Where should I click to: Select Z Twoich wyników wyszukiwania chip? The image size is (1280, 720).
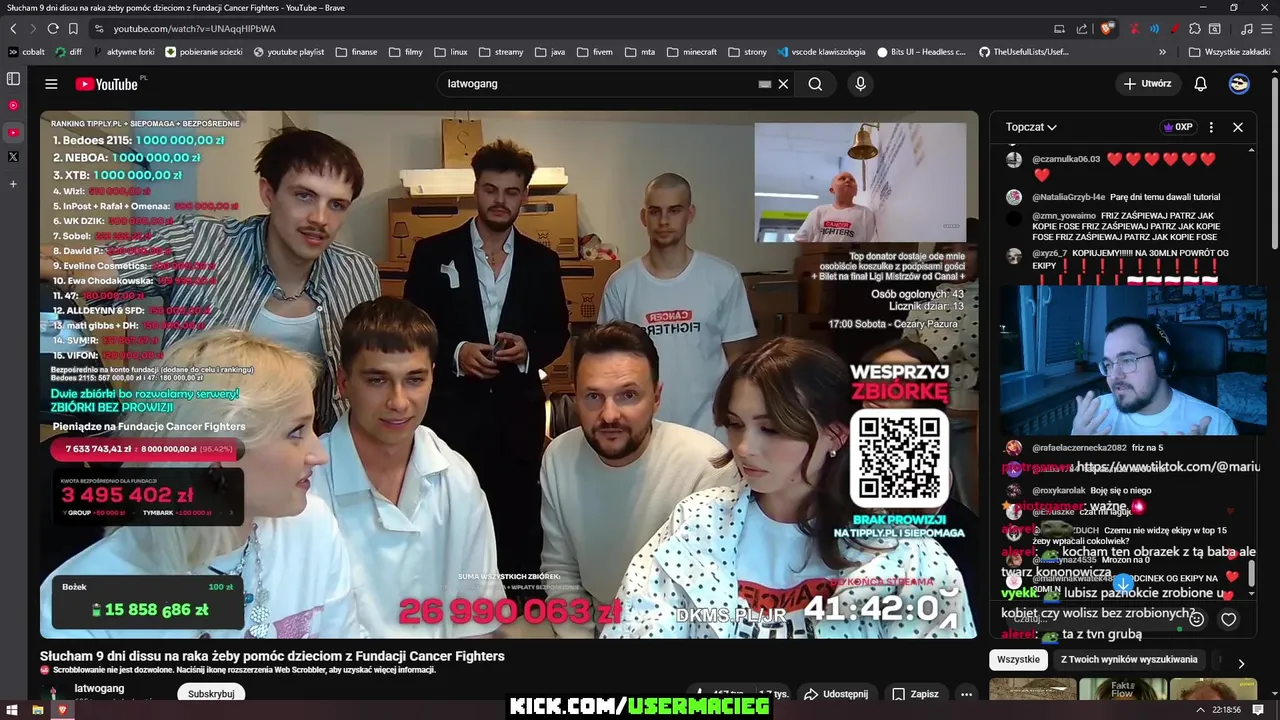click(1129, 660)
